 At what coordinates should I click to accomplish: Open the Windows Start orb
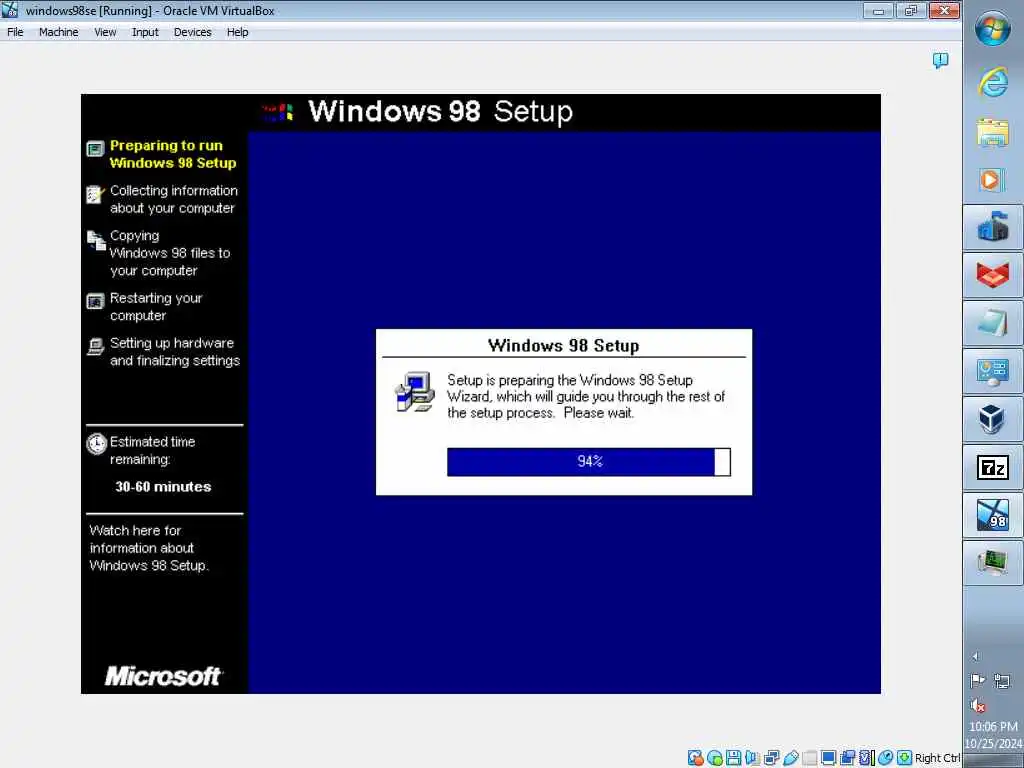[x=993, y=28]
